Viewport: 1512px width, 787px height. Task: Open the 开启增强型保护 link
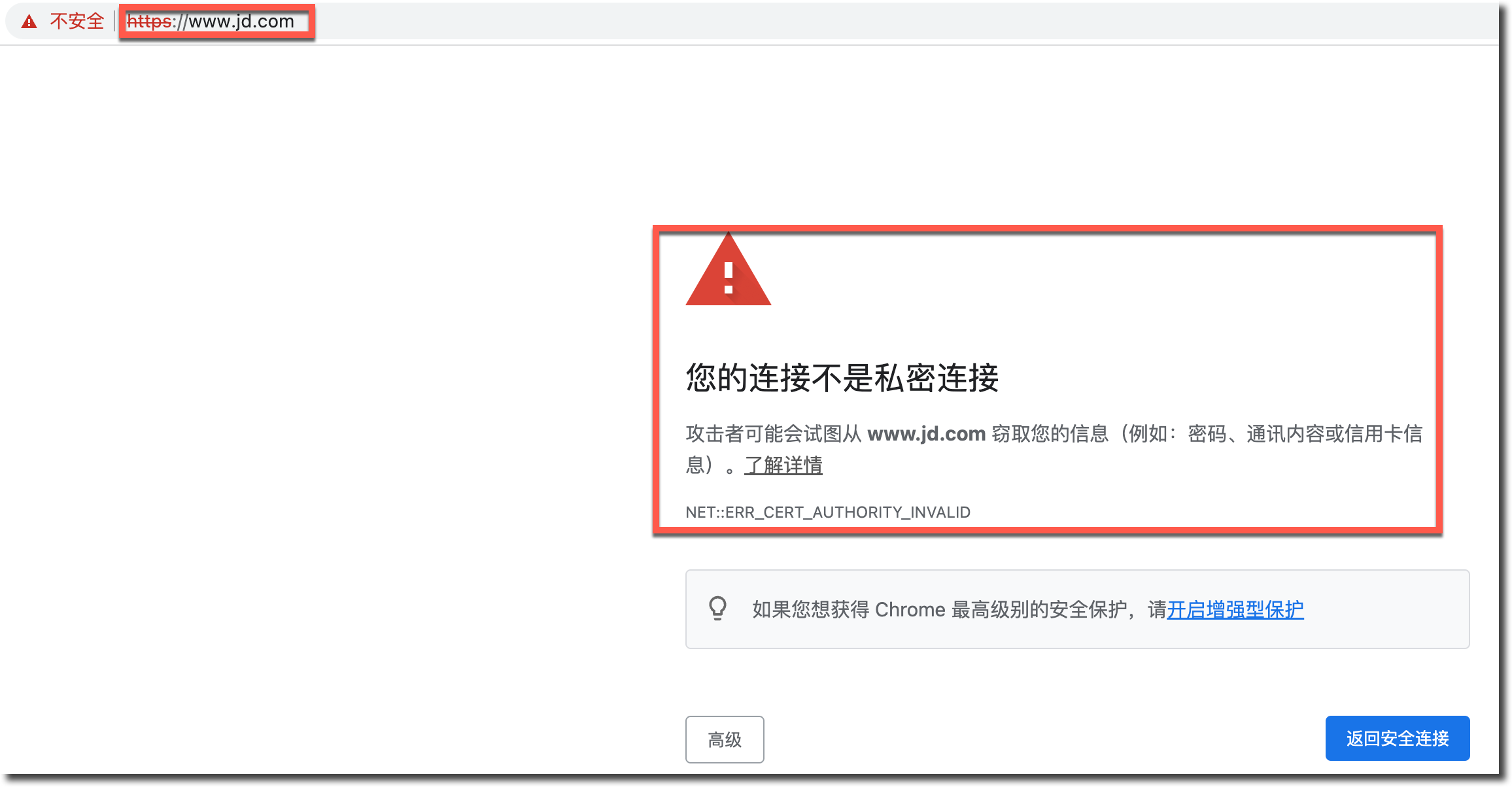[x=1235, y=609]
